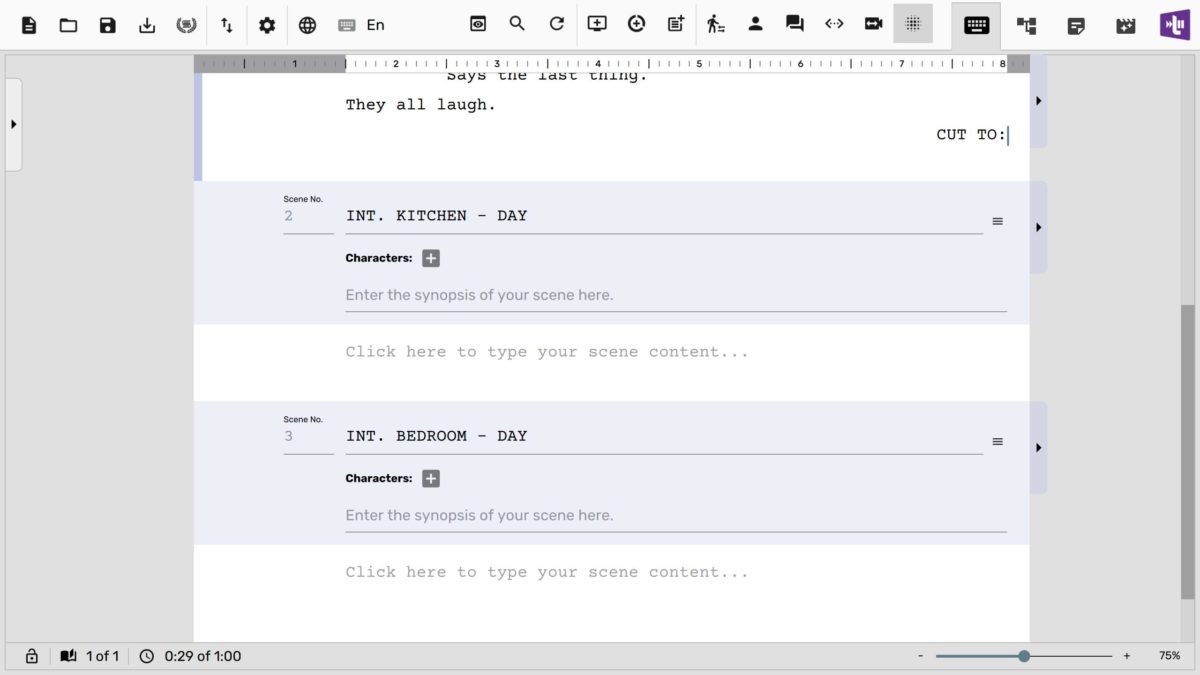
Task: Switch to the Structure tab
Action: [1026, 25]
